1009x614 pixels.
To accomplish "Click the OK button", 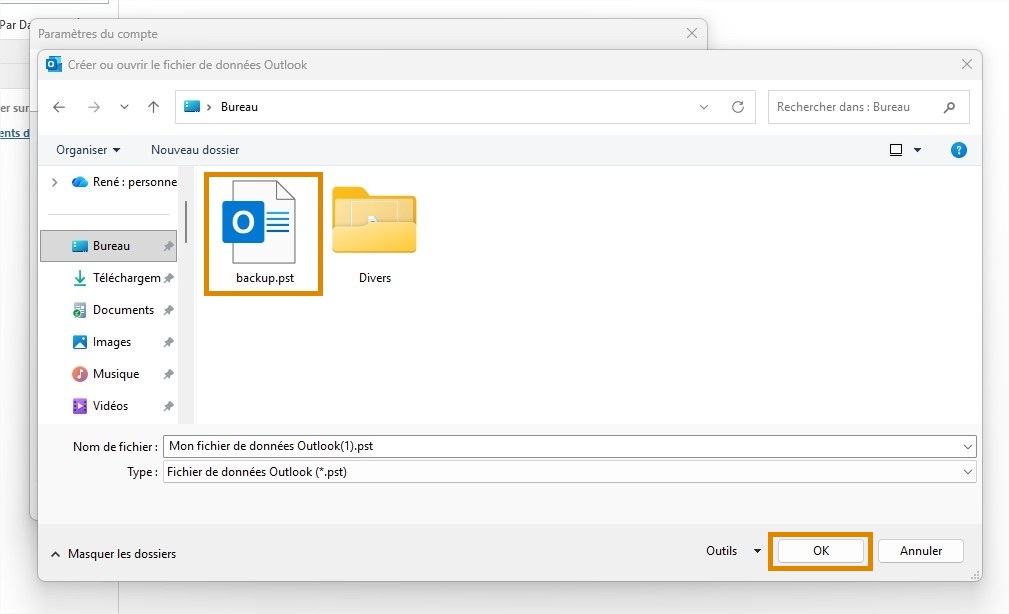I will (820, 551).
